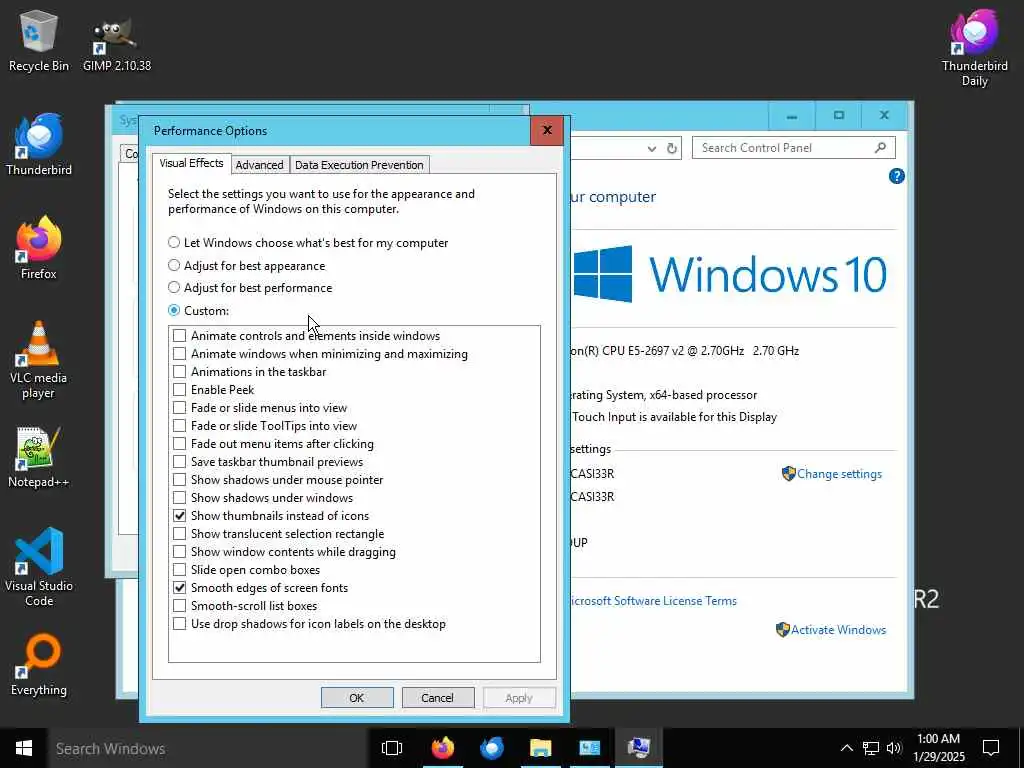Open File Explorer from the taskbar
Screen dimensions: 1024x768
point(541,748)
